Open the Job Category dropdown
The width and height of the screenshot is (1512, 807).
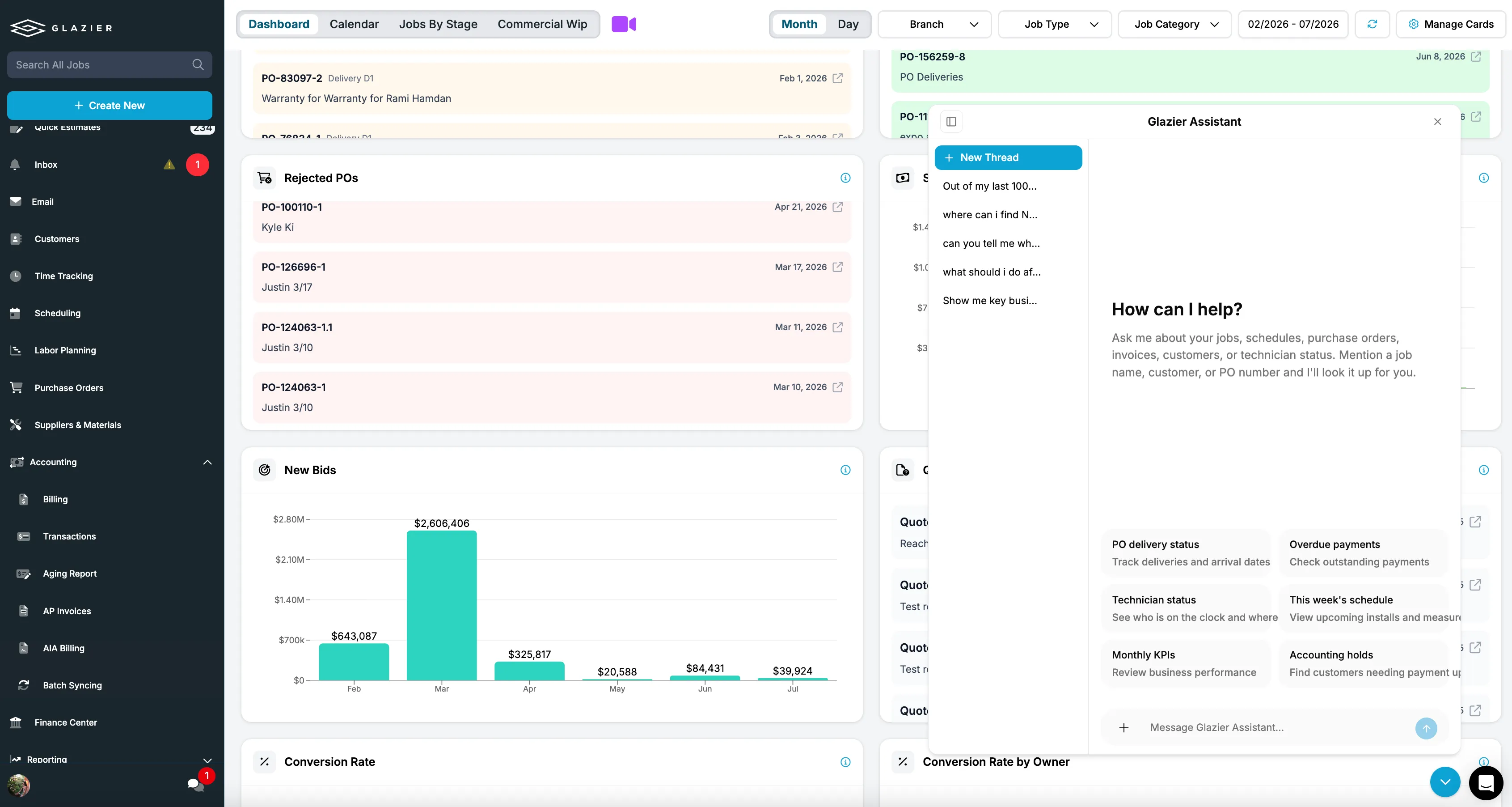tap(1174, 24)
